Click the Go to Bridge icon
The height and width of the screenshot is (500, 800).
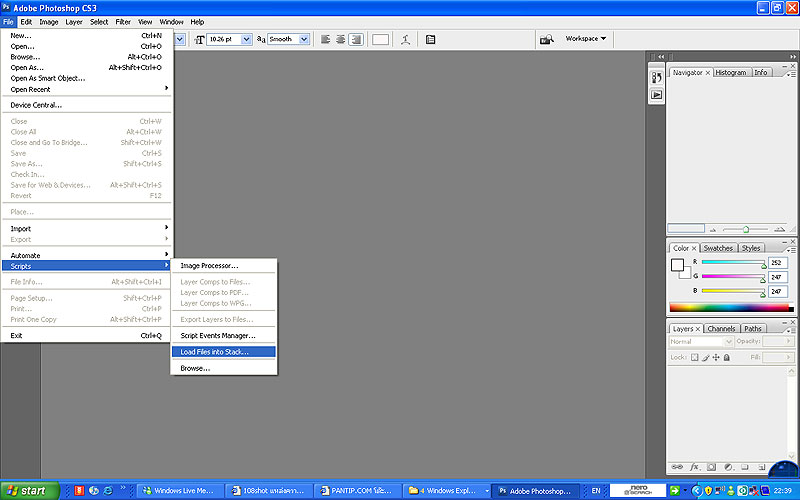point(547,39)
